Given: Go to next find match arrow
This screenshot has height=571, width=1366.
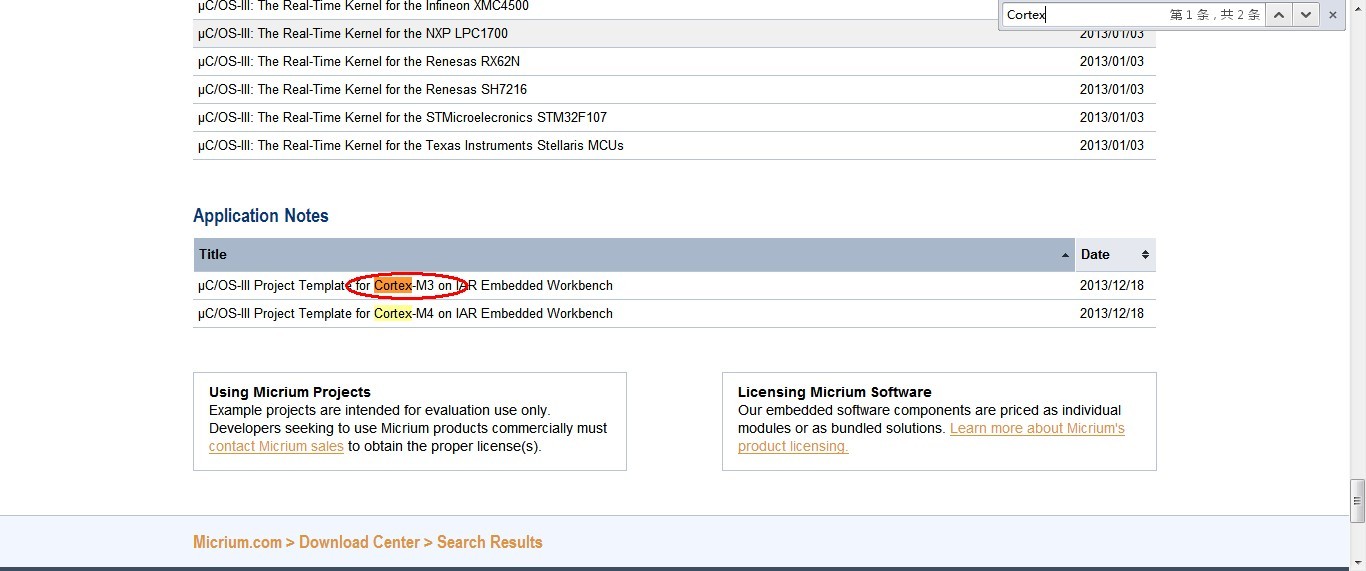Looking at the screenshot, I should coord(1305,15).
